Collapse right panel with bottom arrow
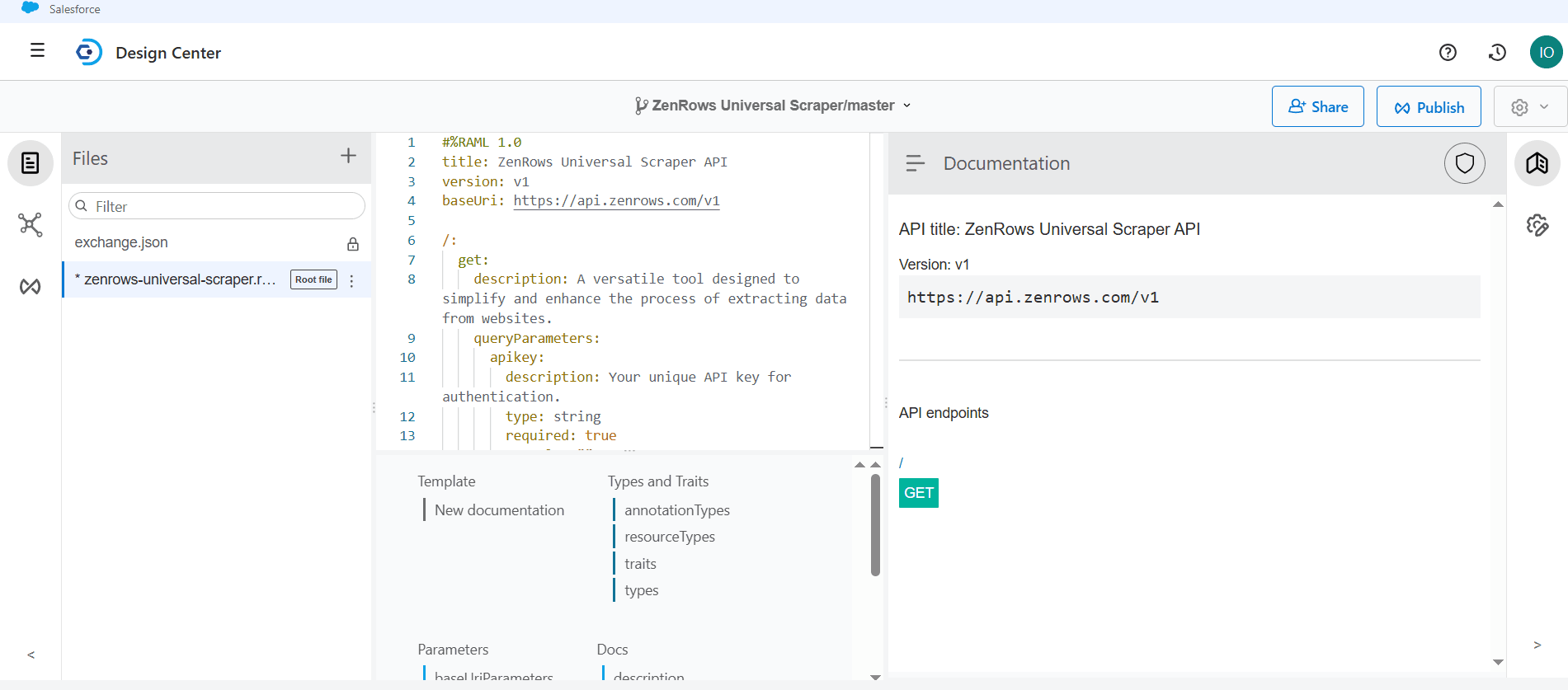This screenshot has width=1568, height=690. (1537, 645)
